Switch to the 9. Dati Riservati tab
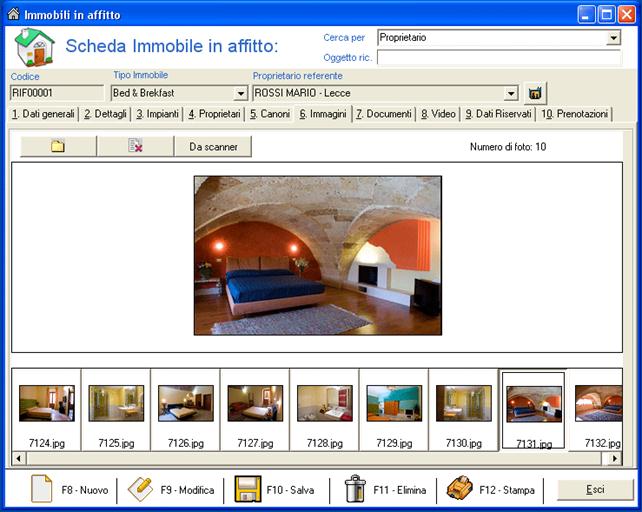 [498, 114]
